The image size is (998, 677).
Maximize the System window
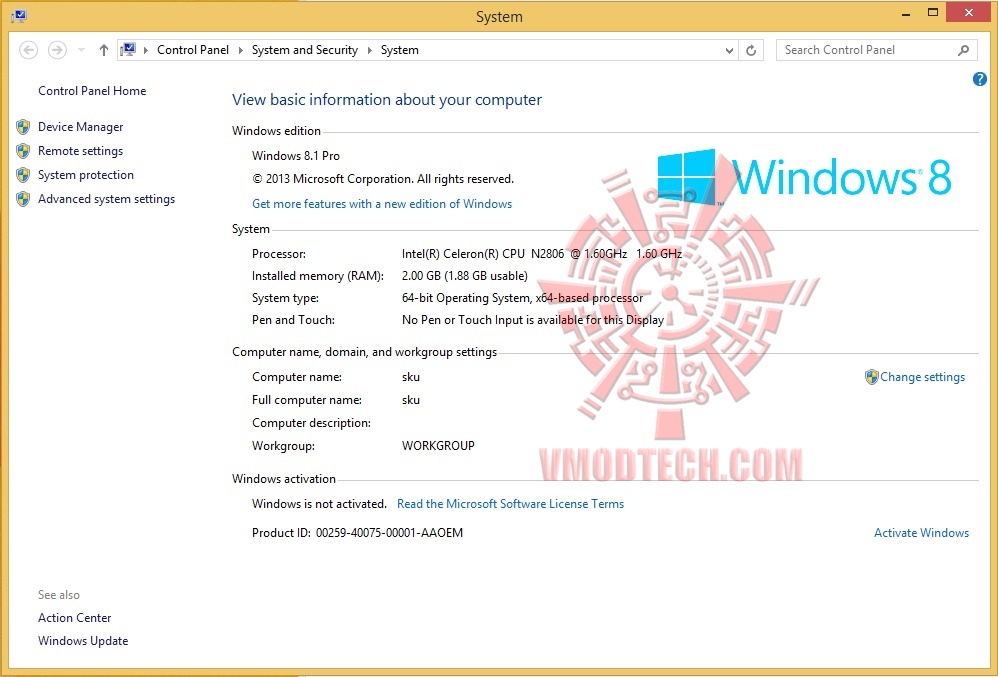(x=932, y=13)
